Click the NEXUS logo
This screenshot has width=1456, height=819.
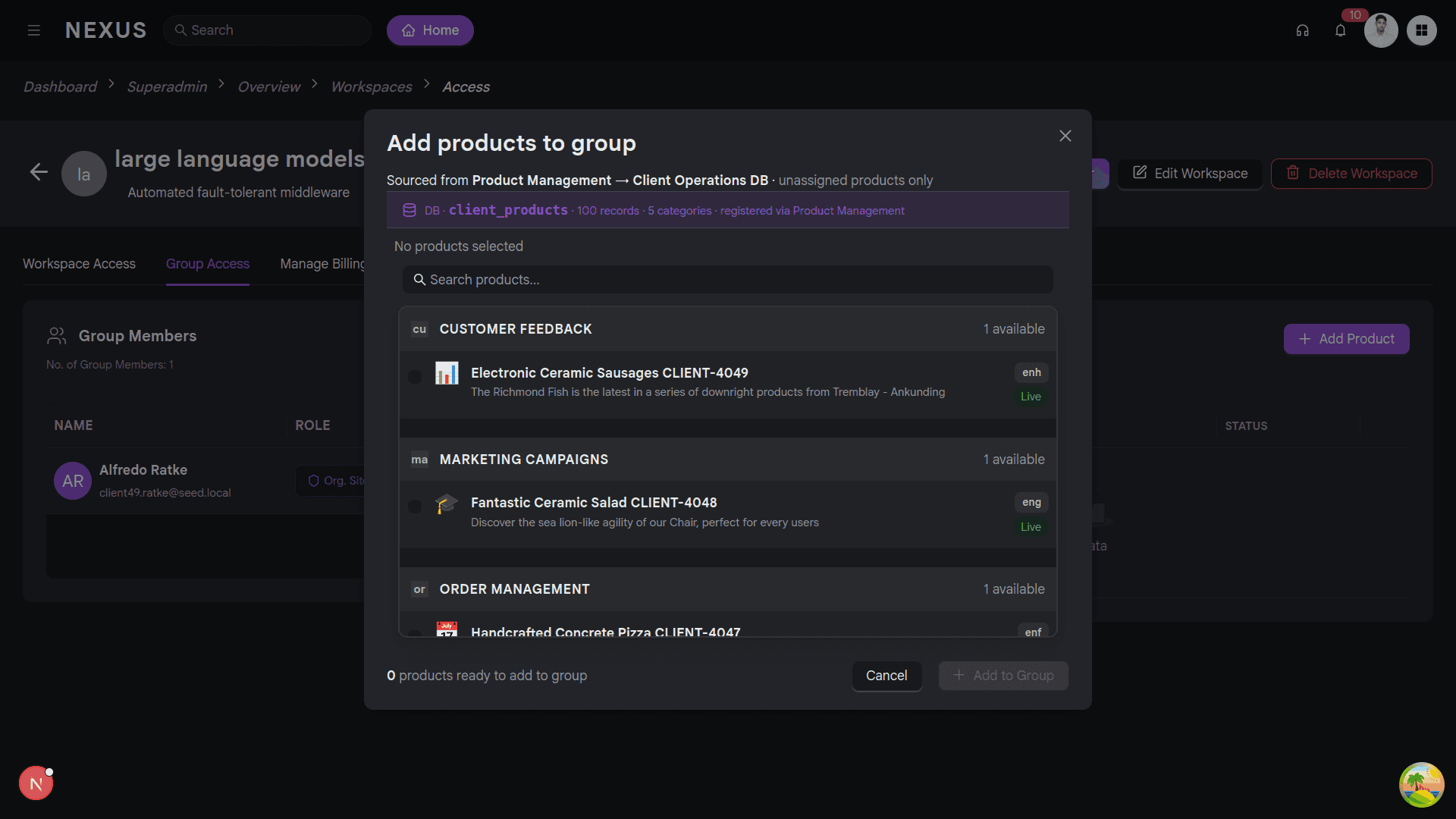point(106,30)
